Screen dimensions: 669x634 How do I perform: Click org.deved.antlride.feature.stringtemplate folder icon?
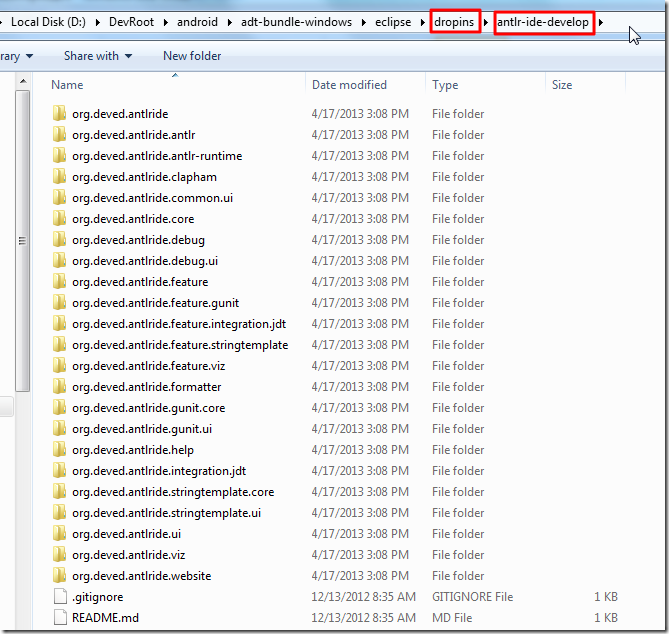pos(59,344)
